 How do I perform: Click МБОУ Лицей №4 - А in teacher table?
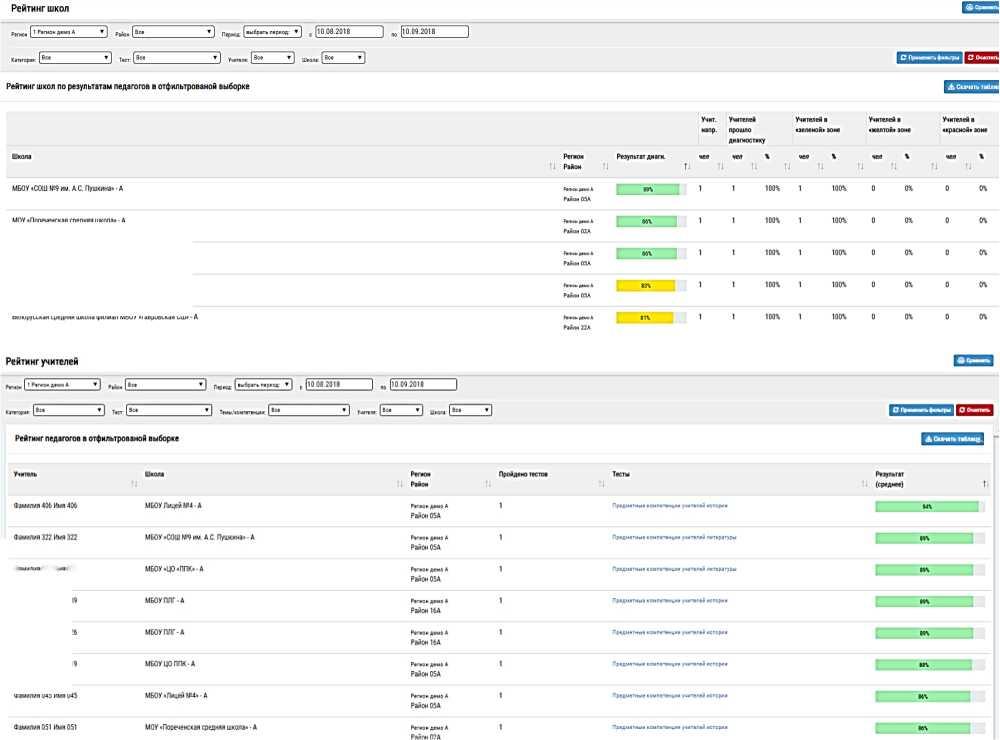point(173,506)
